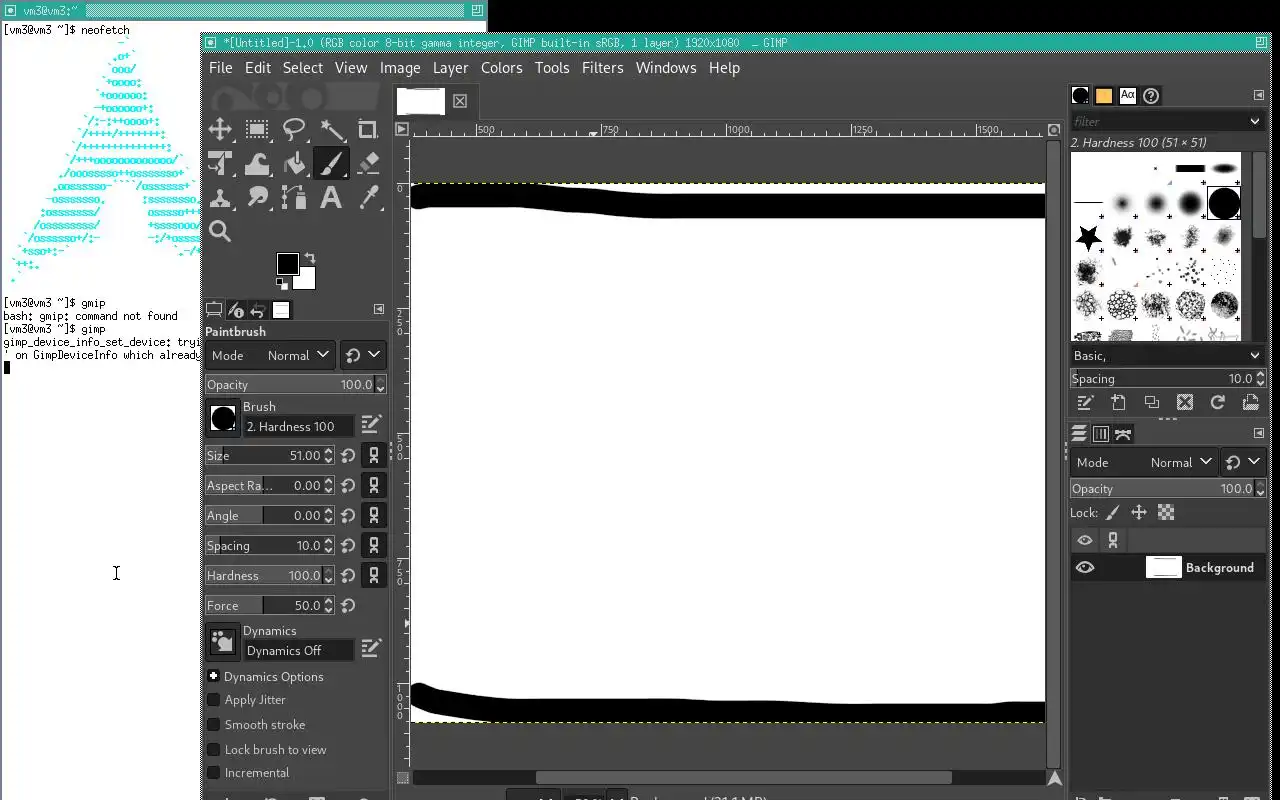Select the Color Picker eyedropper tool
This screenshot has height=800, width=1280.
[x=368, y=197]
